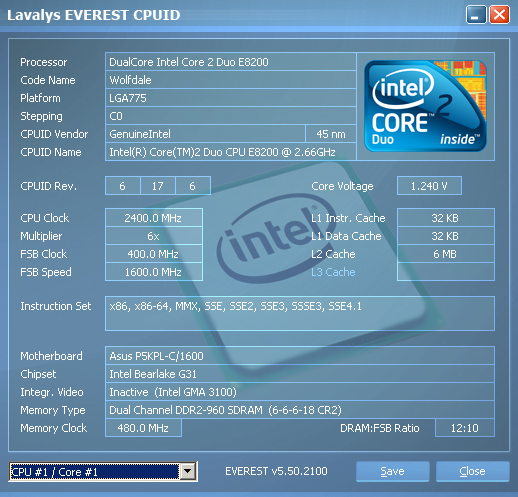The width and height of the screenshot is (518, 497).
Task: Click the Asus P5KPL-C/1600 motherboard value
Action: click(x=300, y=356)
